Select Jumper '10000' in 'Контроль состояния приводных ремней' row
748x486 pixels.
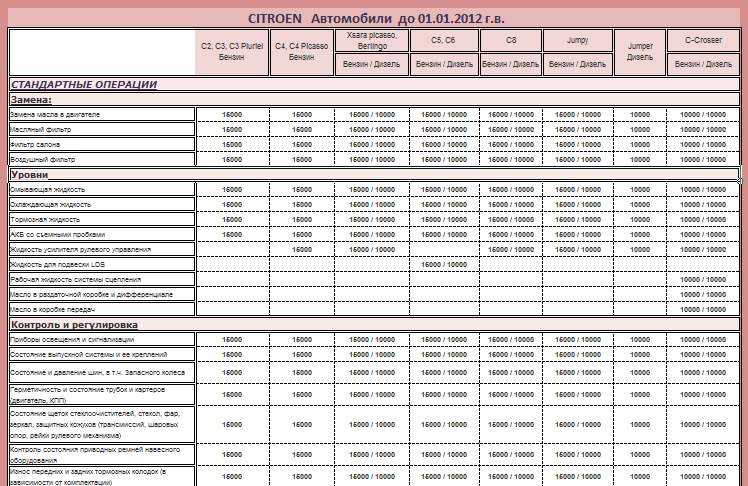(640, 455)
